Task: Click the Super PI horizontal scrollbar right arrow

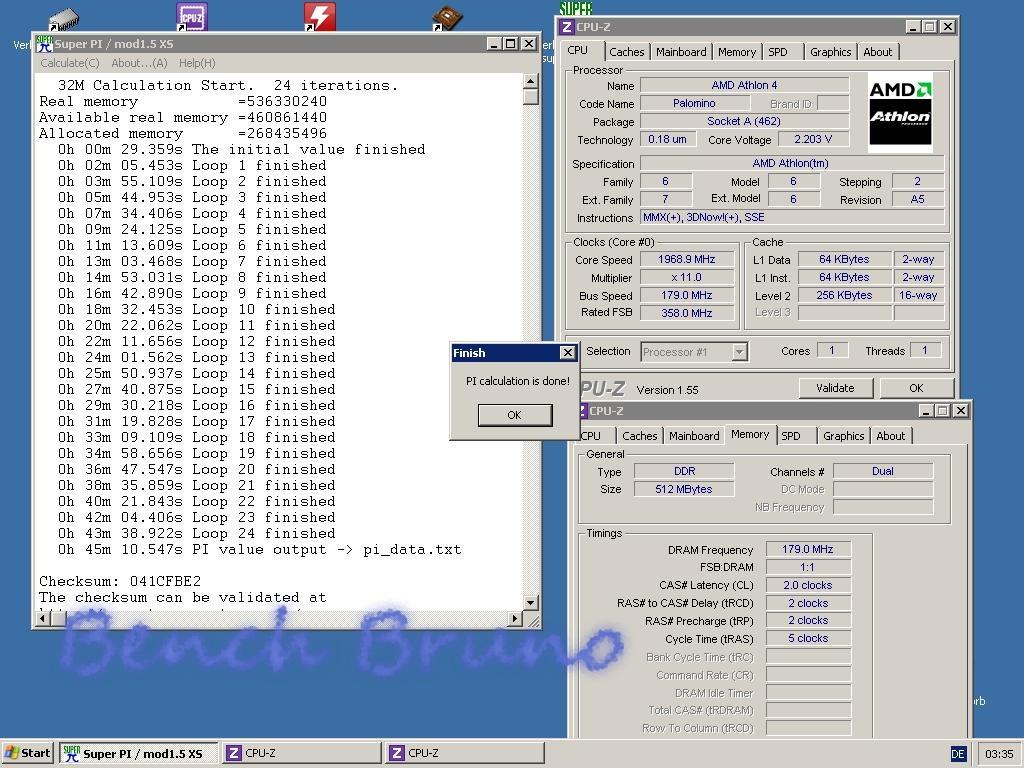Action: [x=515, y=618]
